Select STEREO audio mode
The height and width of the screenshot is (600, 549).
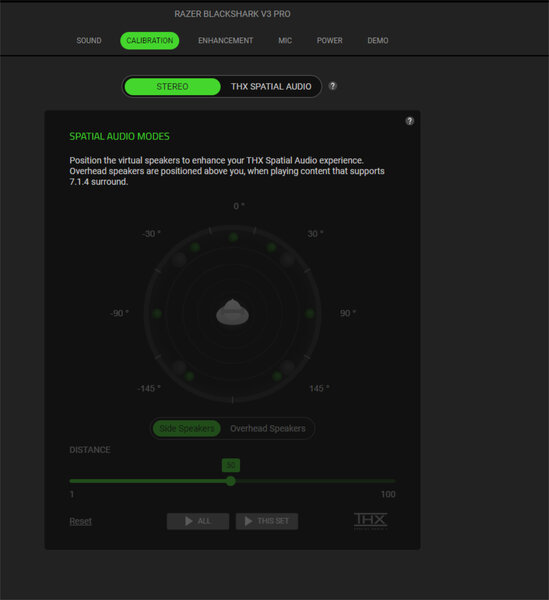(x=173, y=86)
